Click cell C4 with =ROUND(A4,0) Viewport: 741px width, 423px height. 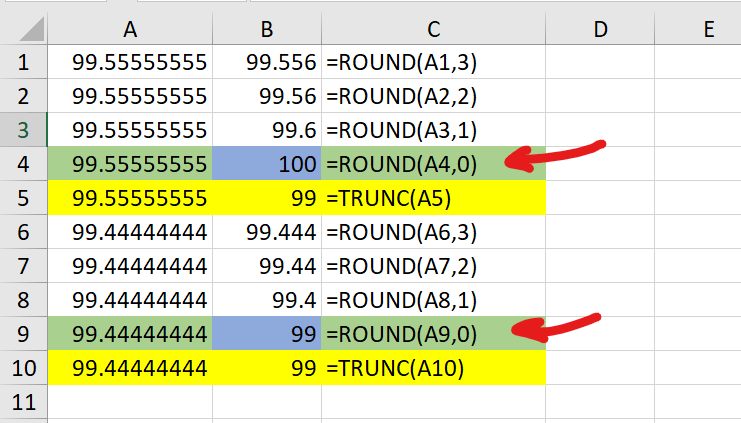click(x=433, y=164)
